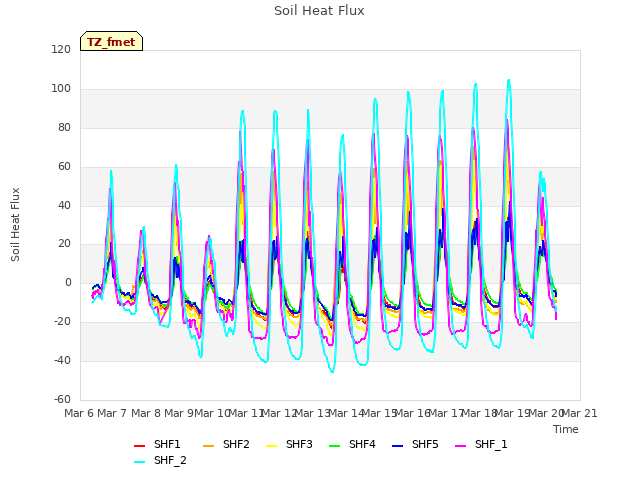This screenshot has height=480, width=640.
Task: Click the Time axis label
Action: pyautogui.click(x=566, y=429)
